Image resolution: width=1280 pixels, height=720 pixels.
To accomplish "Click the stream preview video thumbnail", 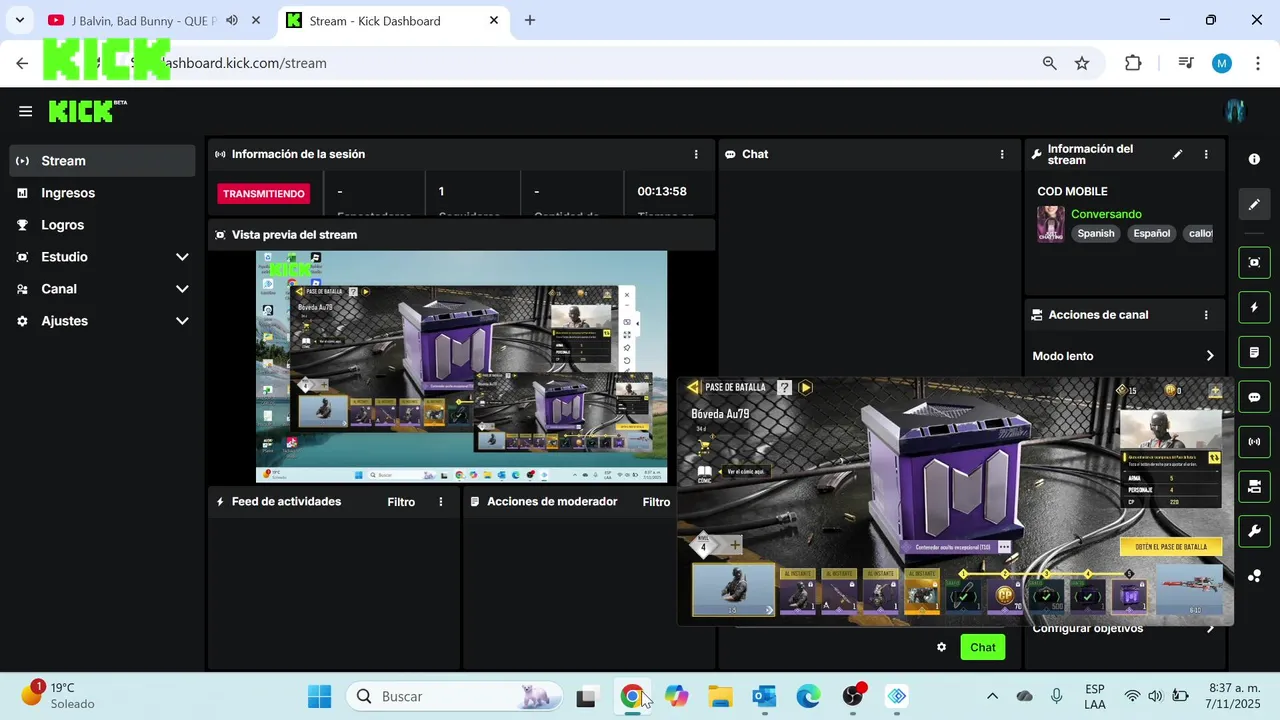I will 461,366.
